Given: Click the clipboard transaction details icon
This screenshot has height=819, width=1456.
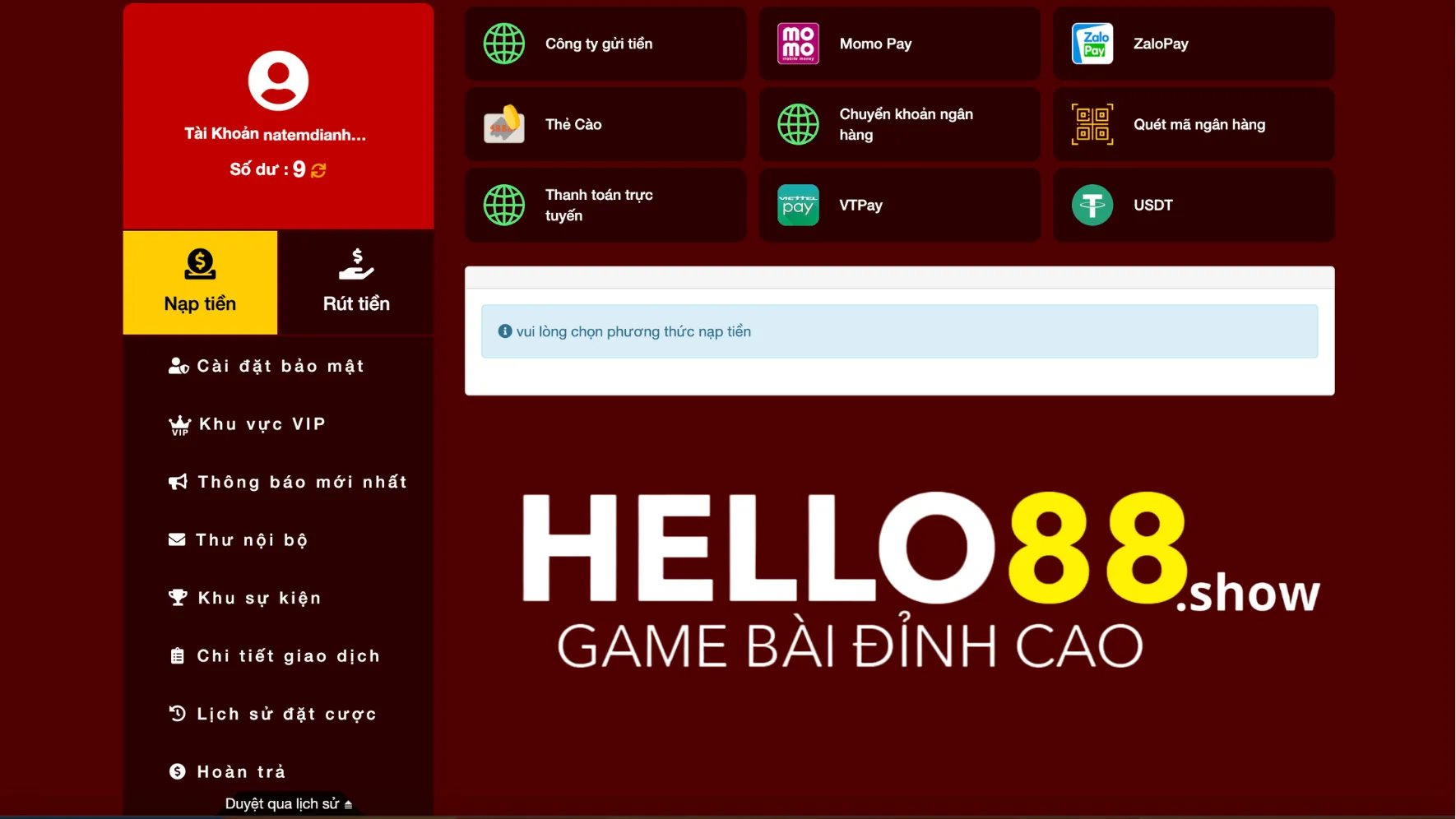Looking at the screenshot, I should [x=177, y=656].
